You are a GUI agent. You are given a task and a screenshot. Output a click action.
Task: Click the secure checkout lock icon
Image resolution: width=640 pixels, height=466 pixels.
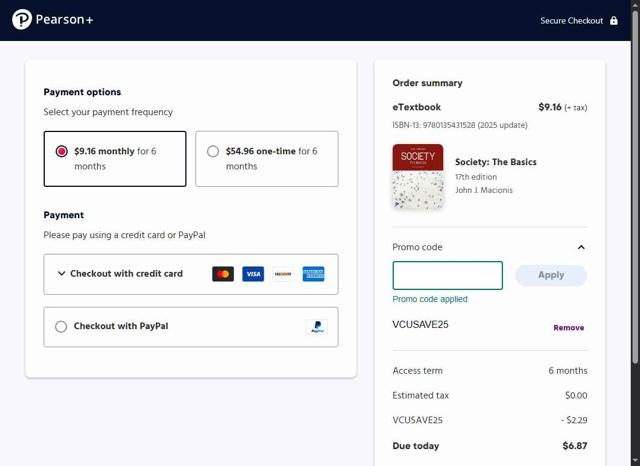point(613,20)
